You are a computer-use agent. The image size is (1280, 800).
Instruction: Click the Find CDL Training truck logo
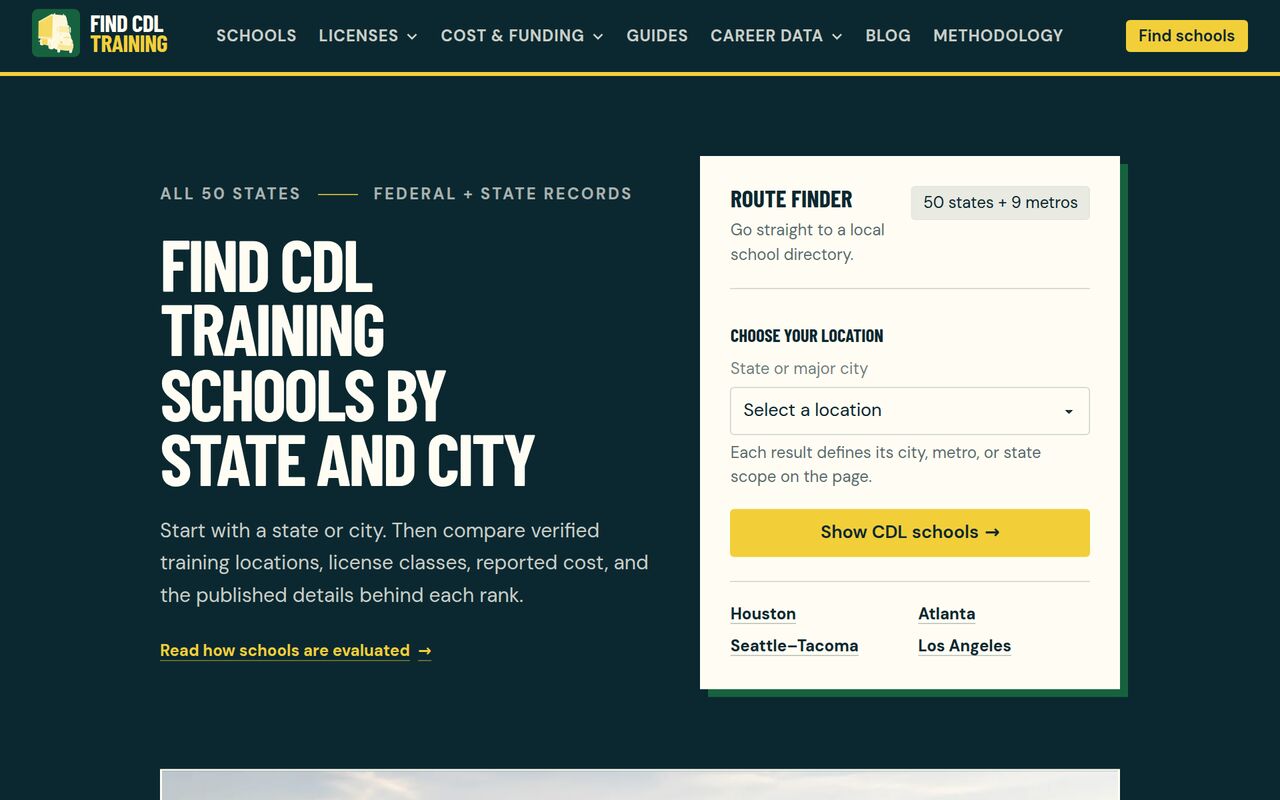[100, 34]
